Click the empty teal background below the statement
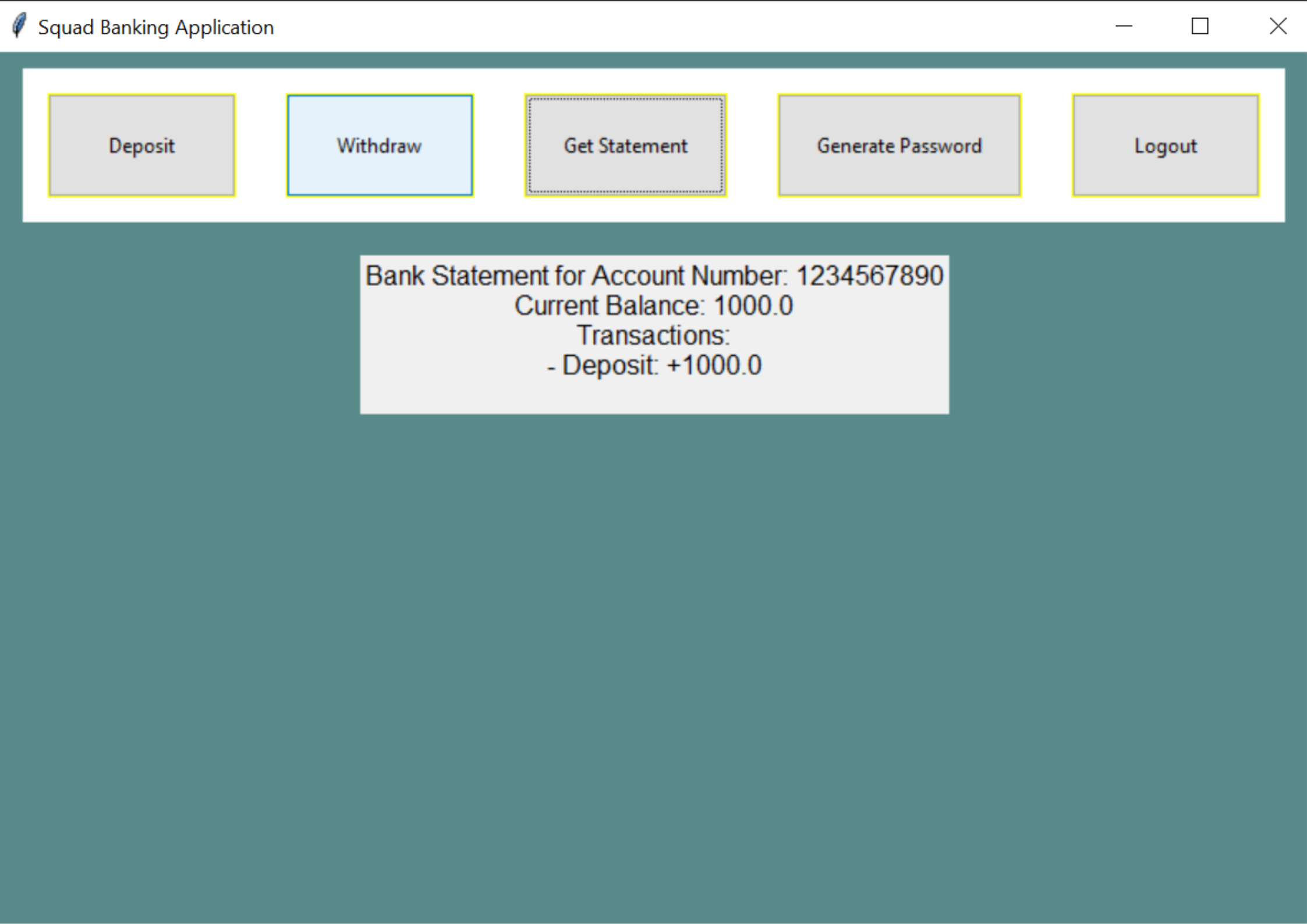Viewport: 1307px width, 924px height. (653, 640)
